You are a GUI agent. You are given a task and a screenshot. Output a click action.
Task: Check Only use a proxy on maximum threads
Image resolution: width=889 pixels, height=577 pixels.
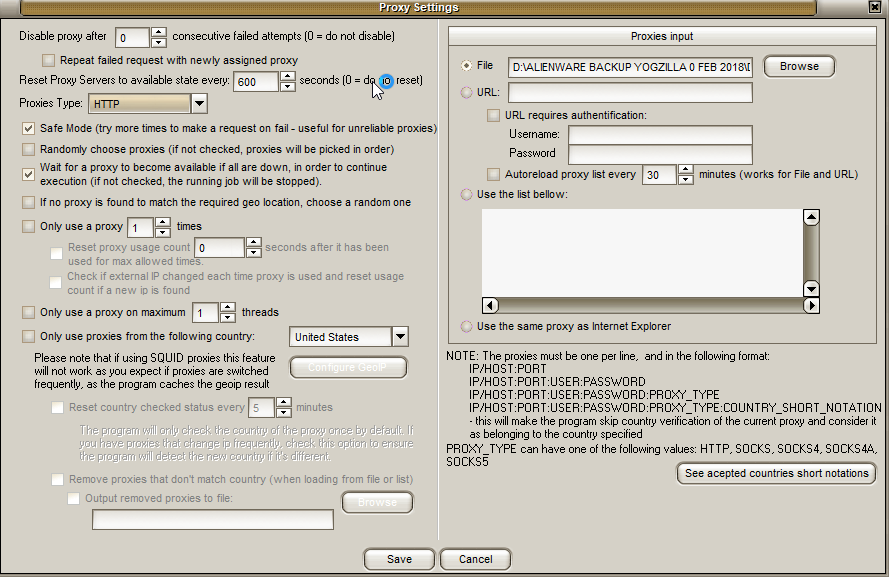click(28, 312)
